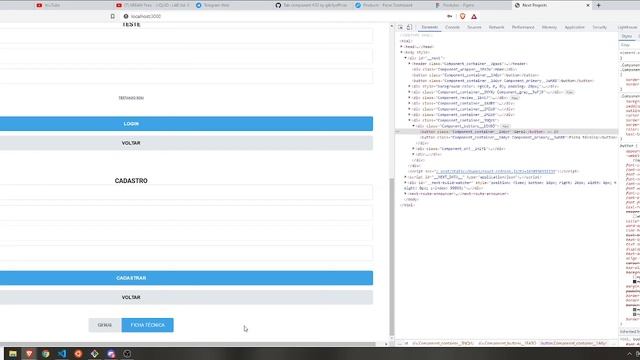Expand the next-route-announcer node
The image size is (640, 360).
coord(406,194)
